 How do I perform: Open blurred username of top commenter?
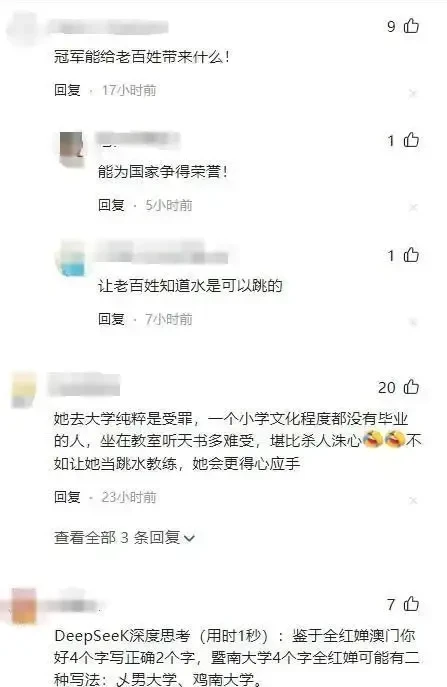[x=109, y=26]
